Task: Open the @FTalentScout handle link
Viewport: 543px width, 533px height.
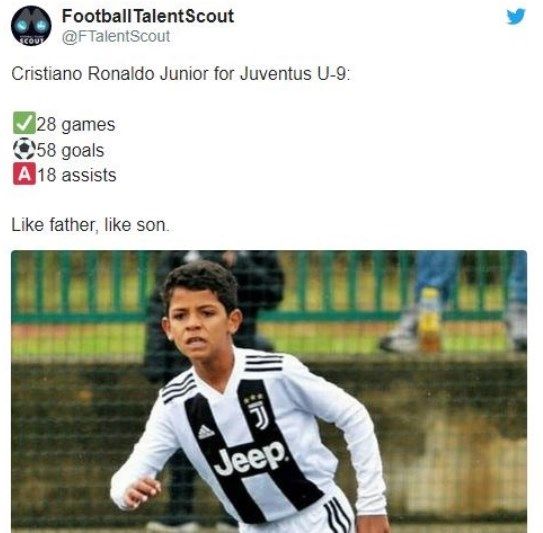Action: tap(116, 36)
